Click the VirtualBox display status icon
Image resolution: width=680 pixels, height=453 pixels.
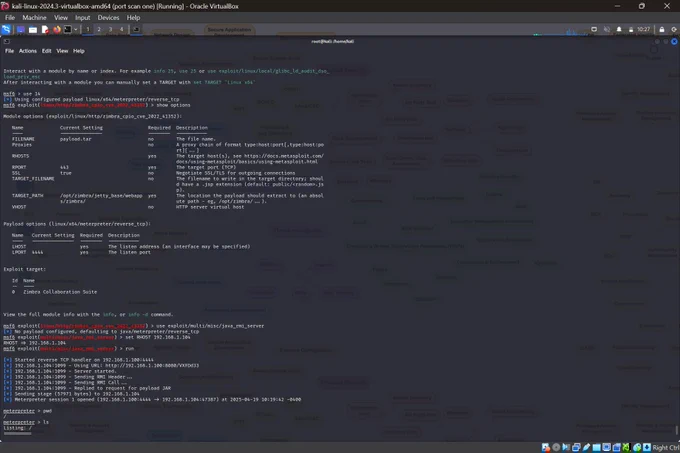coord(607,447)
